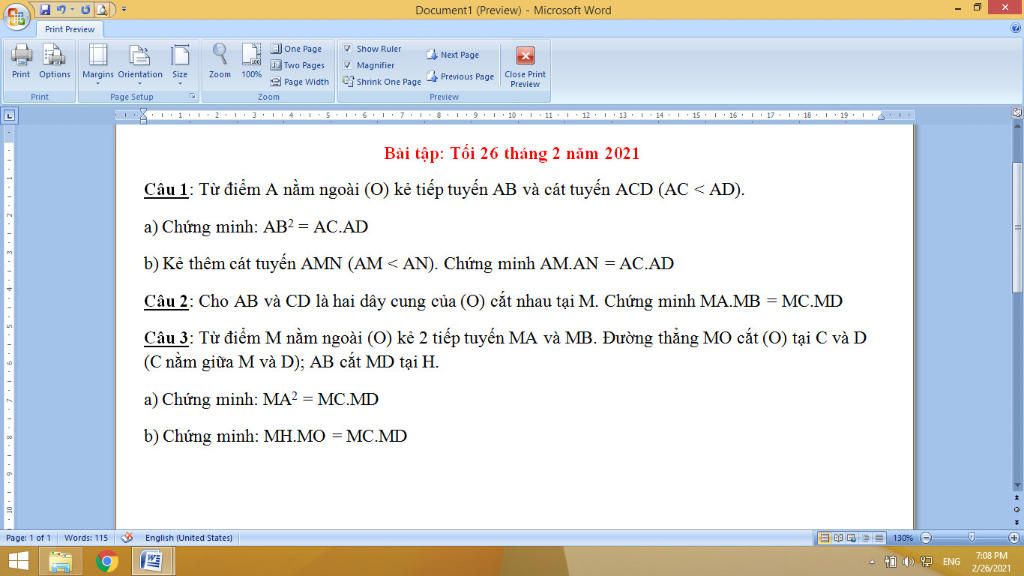The image size is (1024, 576).
Task: Click the line "b) Chứng minh: MH.MO = MC.MD"
Action: (x=275, y=436)
